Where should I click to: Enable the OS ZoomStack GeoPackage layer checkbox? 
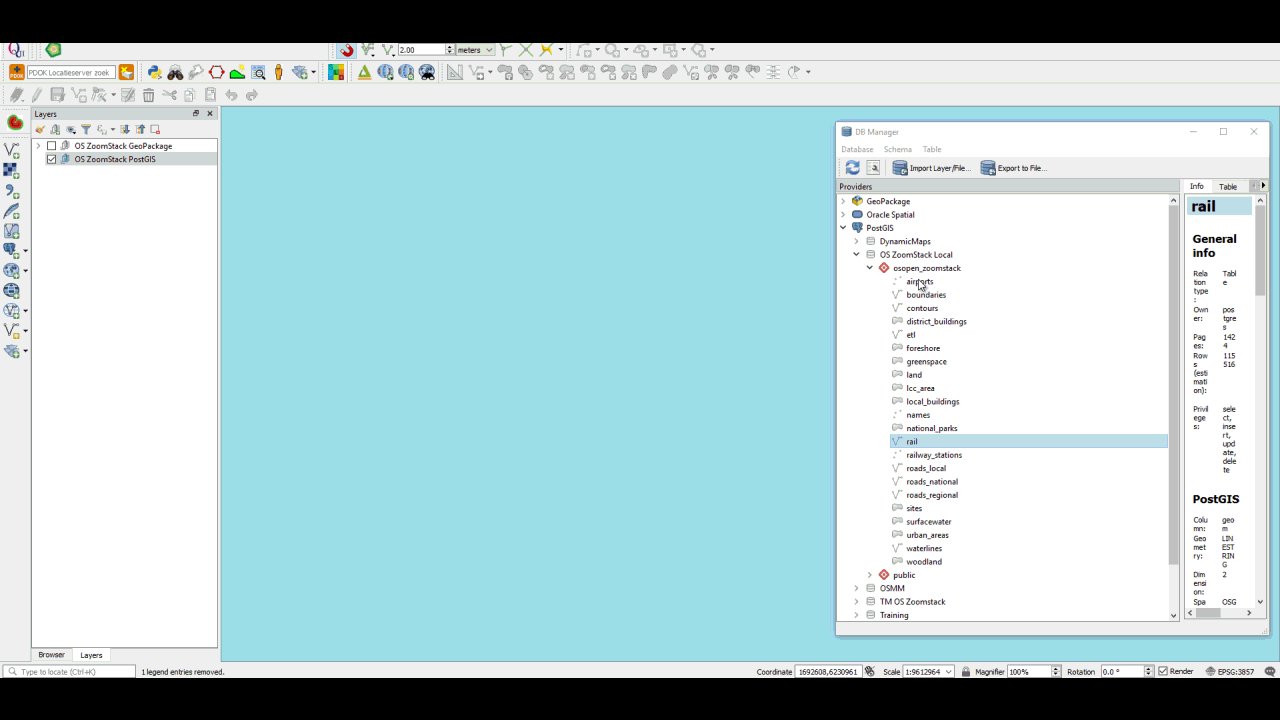51,146
